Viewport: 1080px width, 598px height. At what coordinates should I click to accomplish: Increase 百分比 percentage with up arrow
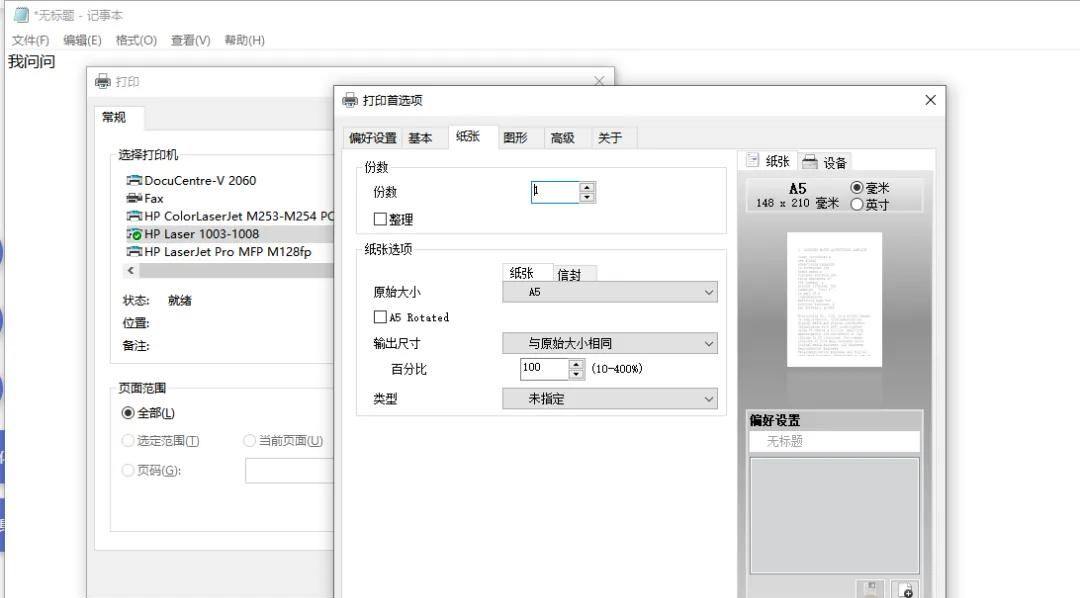pos(577,364)
